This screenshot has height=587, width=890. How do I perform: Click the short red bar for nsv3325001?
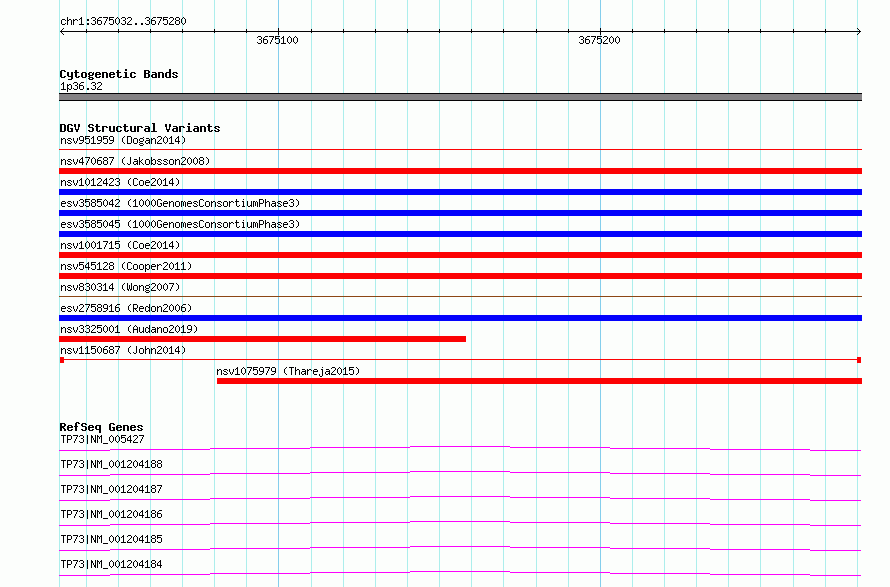coord(262,339)
